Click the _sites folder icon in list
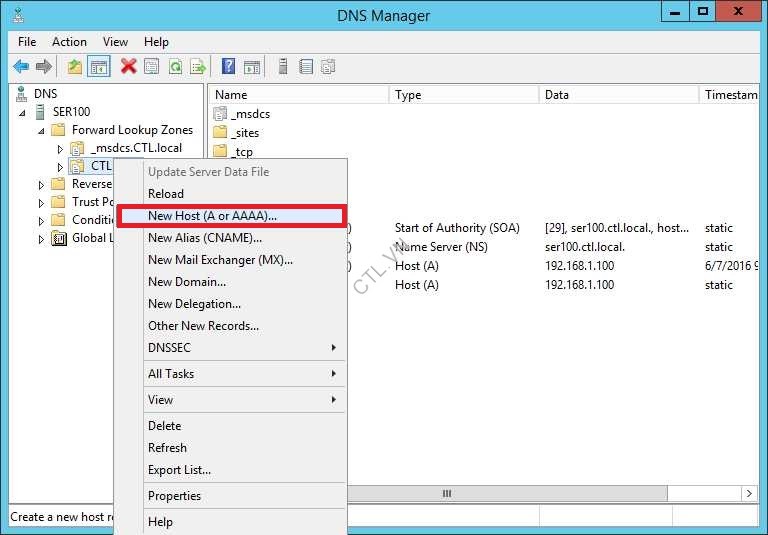 [220, 133]
